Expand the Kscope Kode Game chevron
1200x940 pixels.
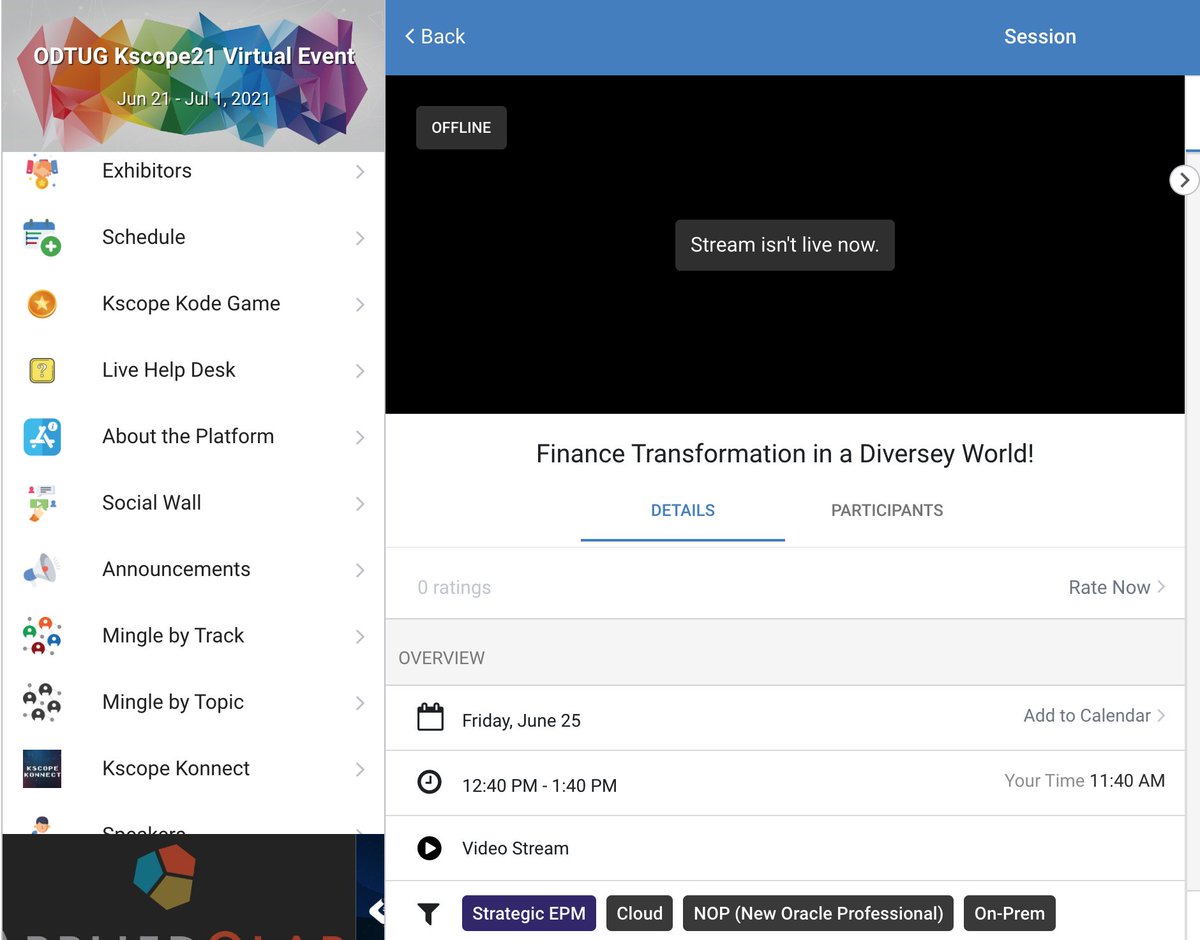coord(360,305)
